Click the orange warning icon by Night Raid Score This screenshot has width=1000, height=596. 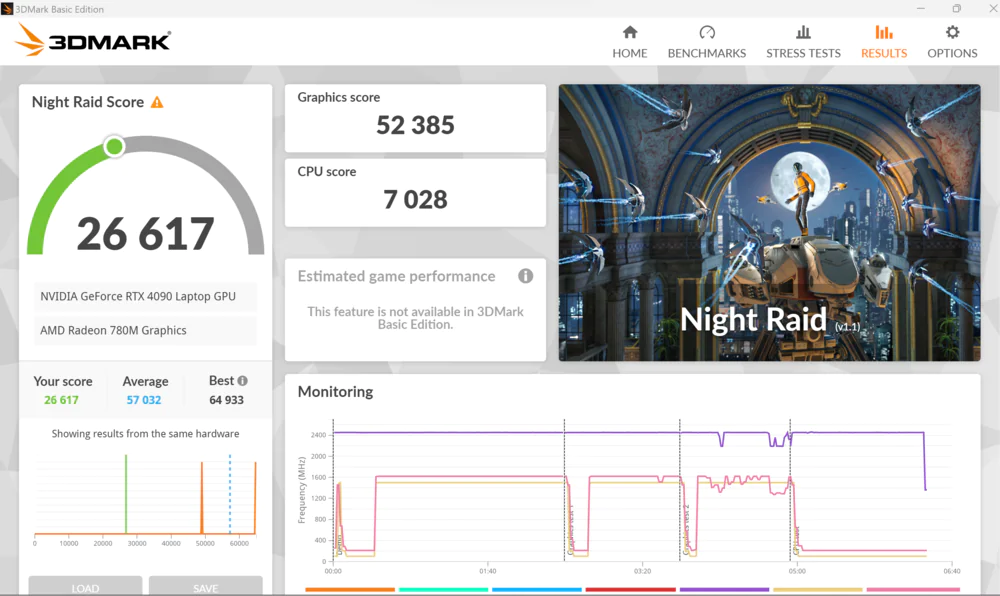[157, 102]
